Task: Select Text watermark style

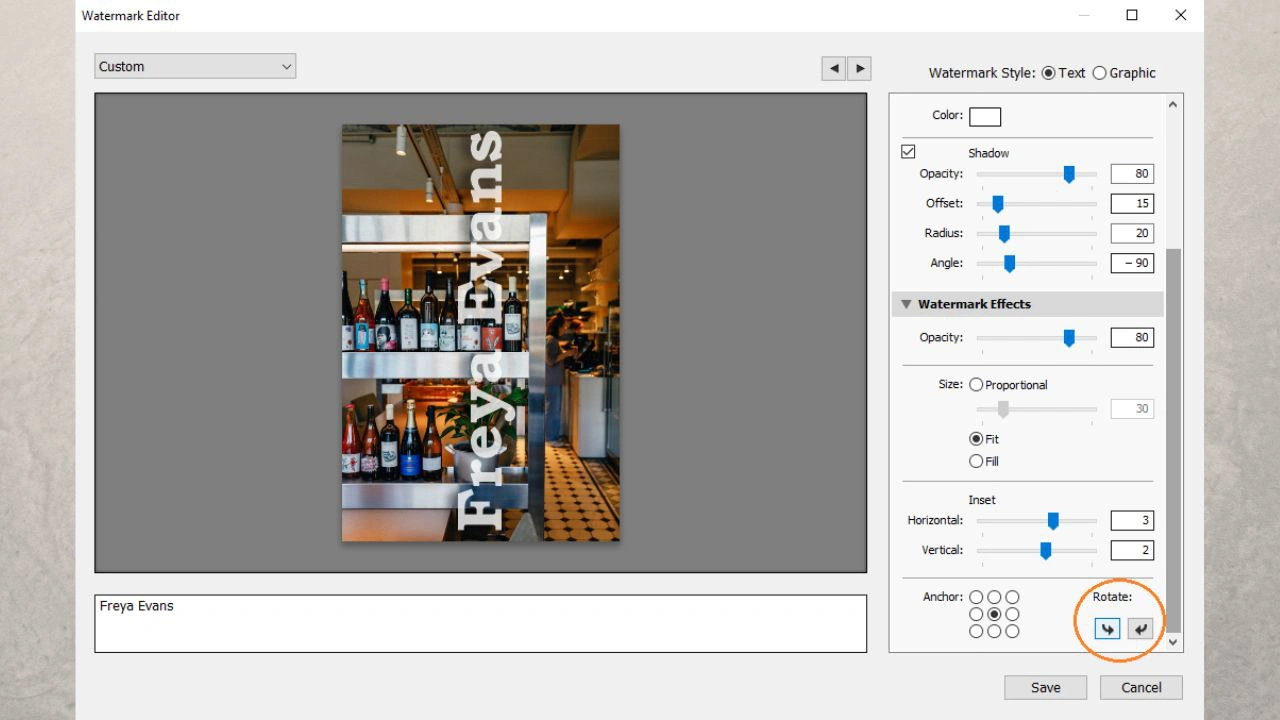Action: (x=1048, y=73)
